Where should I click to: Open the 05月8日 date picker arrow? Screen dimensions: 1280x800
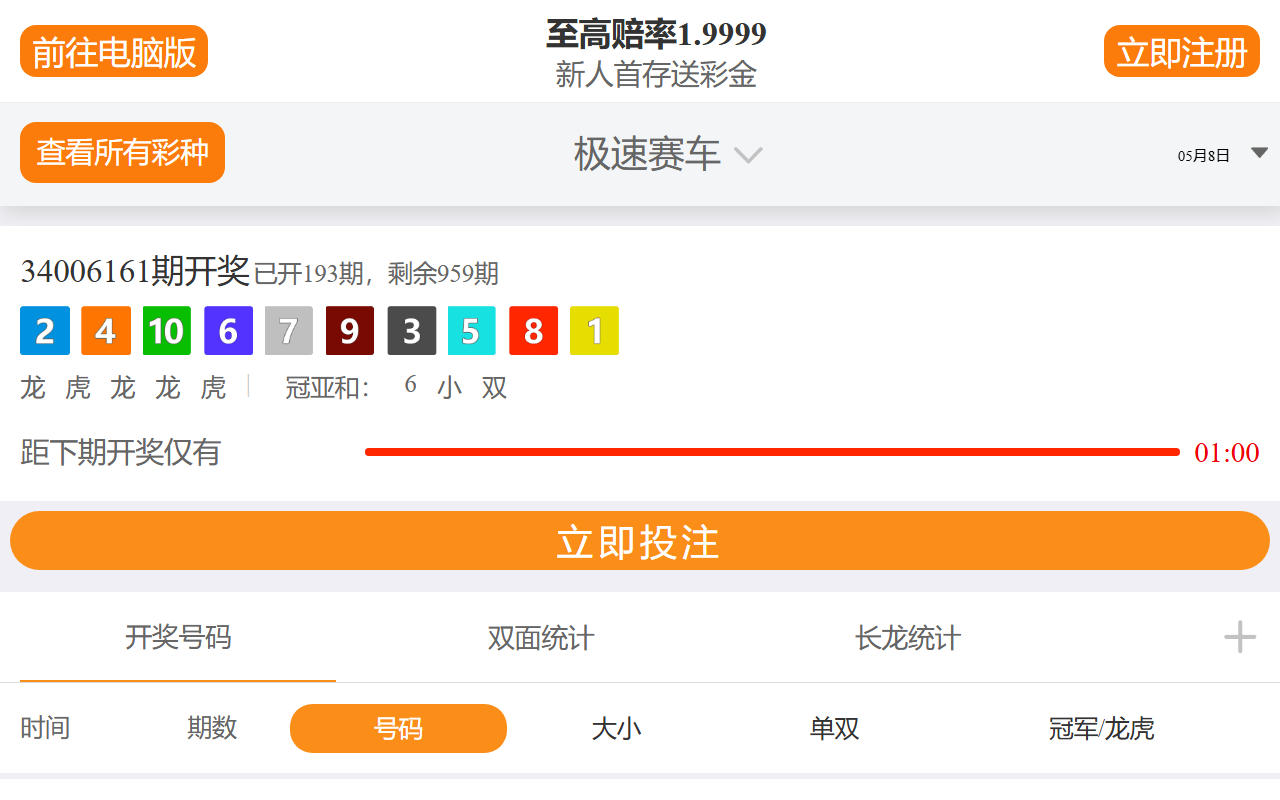click(x=1260, y=153)
